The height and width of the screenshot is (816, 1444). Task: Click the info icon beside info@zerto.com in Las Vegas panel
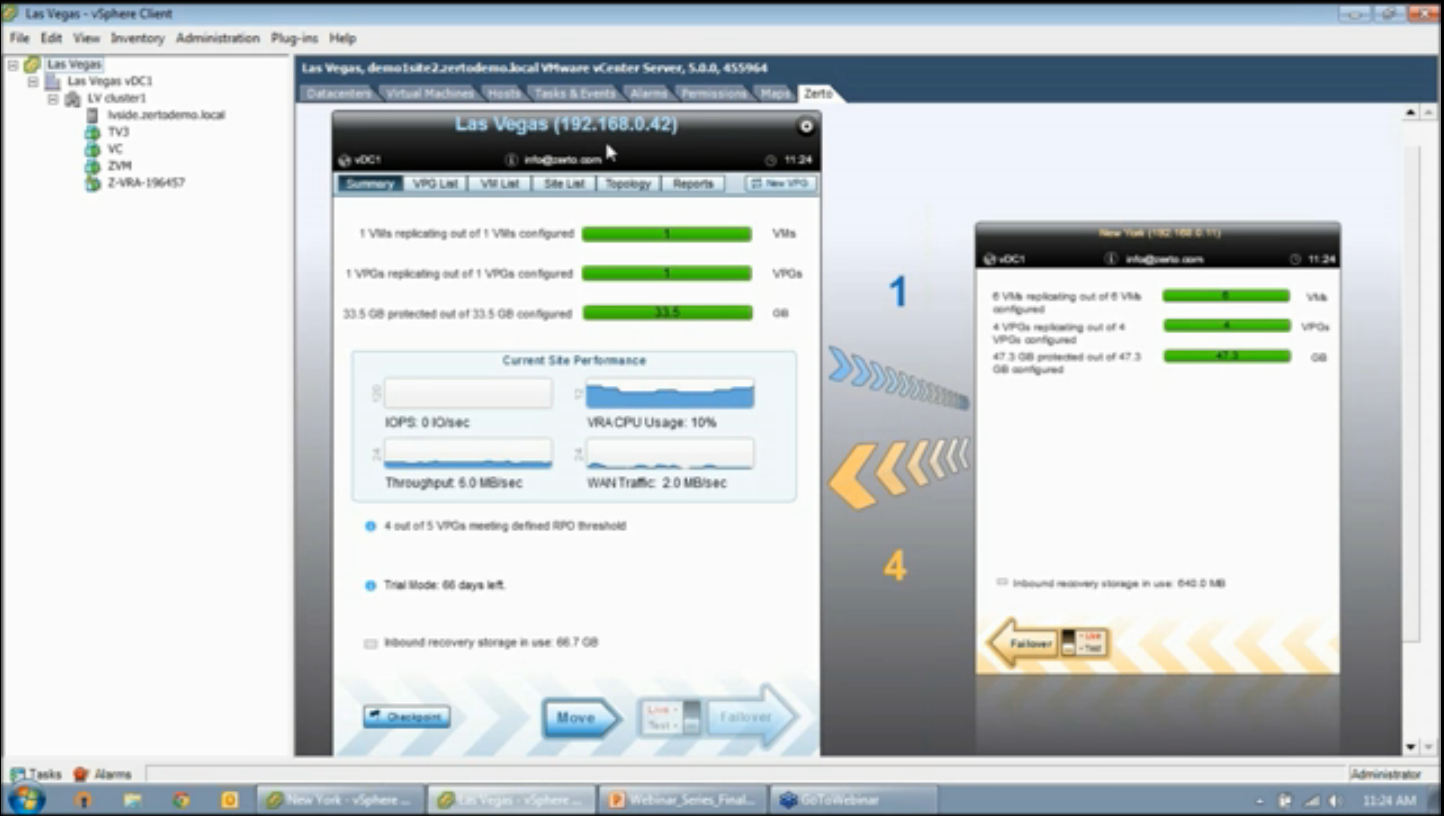(x=511, y=160)
